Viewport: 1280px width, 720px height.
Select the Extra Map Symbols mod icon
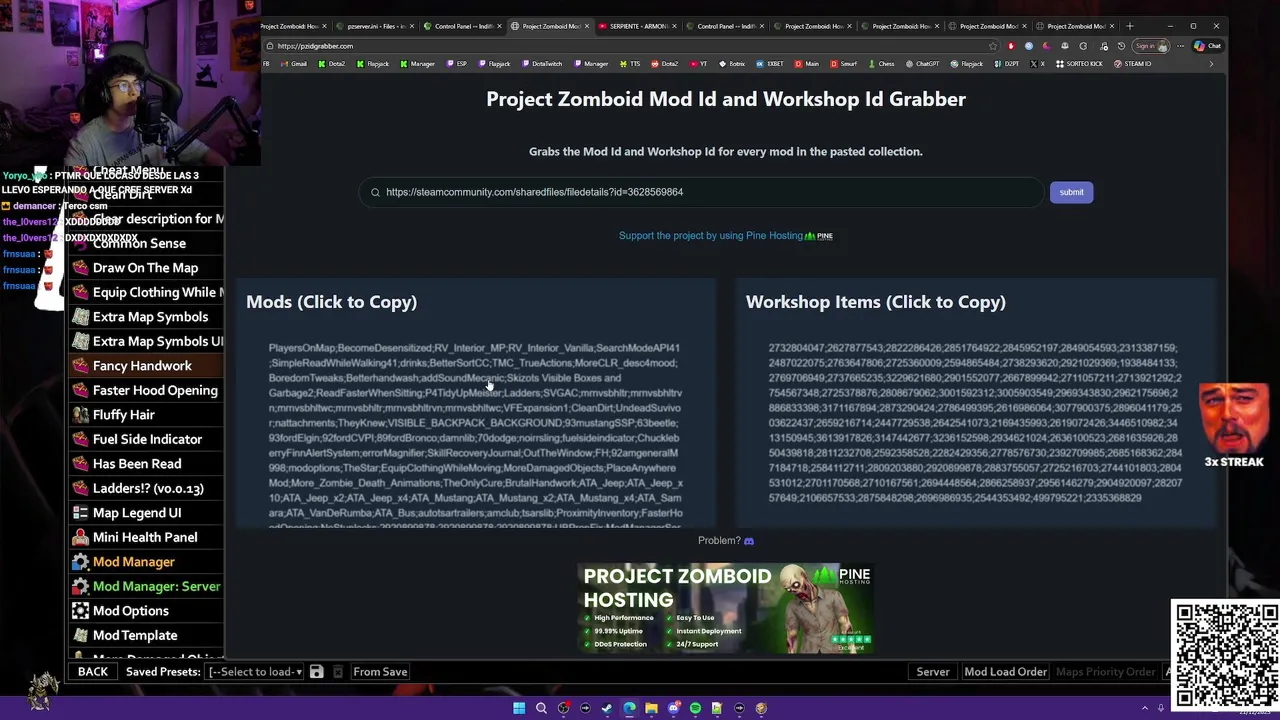pos(80,317)
